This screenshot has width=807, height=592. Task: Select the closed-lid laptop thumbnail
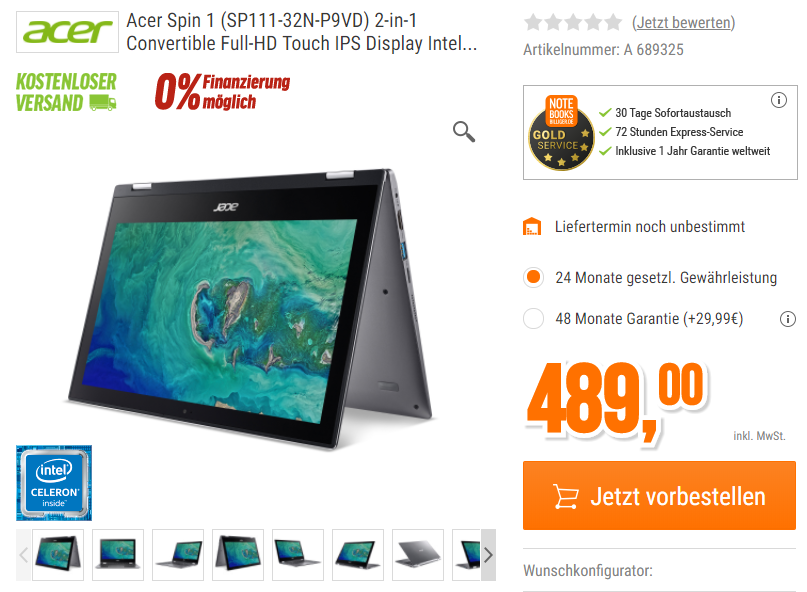(x=418, y=555)
